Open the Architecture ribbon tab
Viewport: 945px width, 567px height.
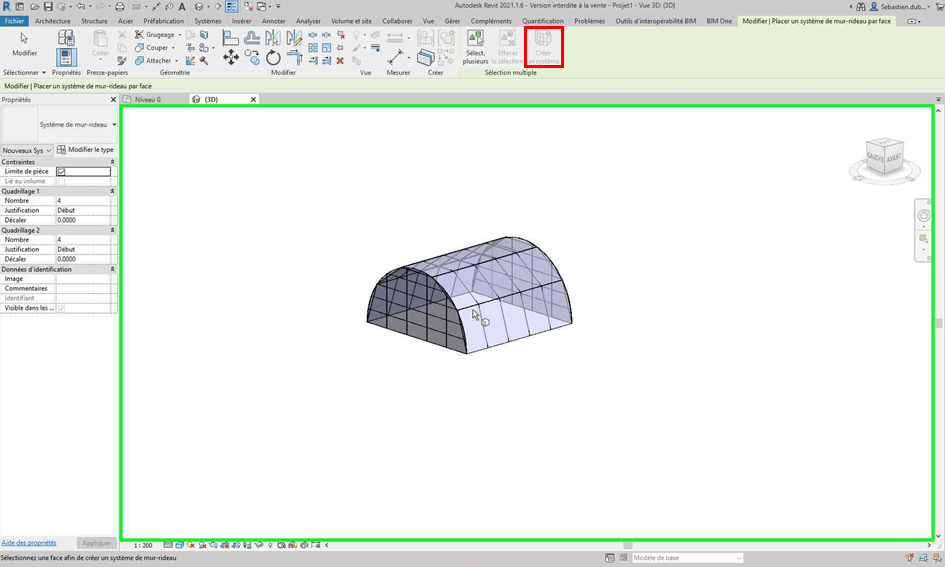pyautogui.click(x=53, y=20)
